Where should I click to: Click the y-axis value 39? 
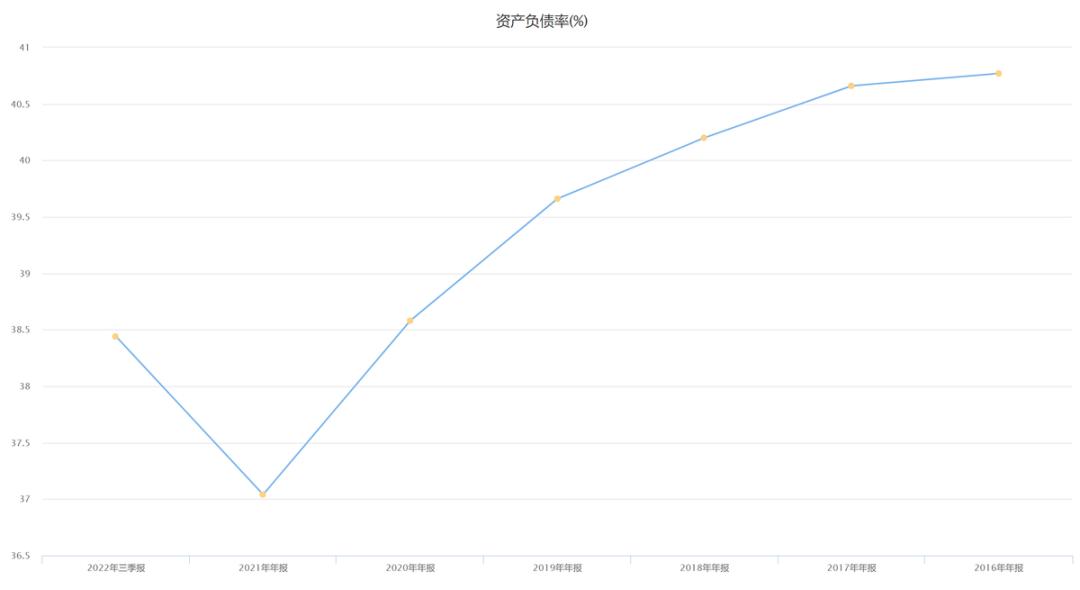[25, 273]
